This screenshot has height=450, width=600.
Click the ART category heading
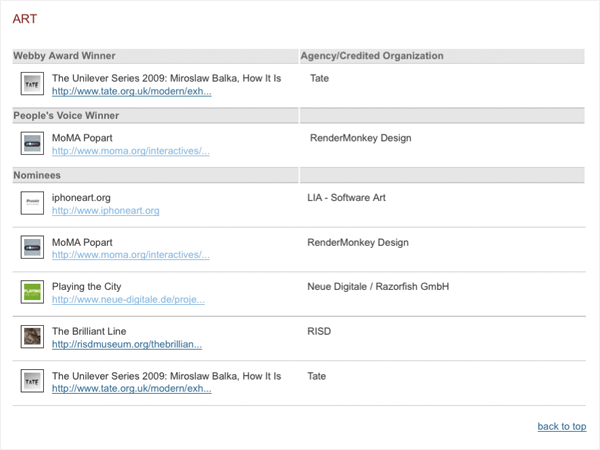pos(25,19)
